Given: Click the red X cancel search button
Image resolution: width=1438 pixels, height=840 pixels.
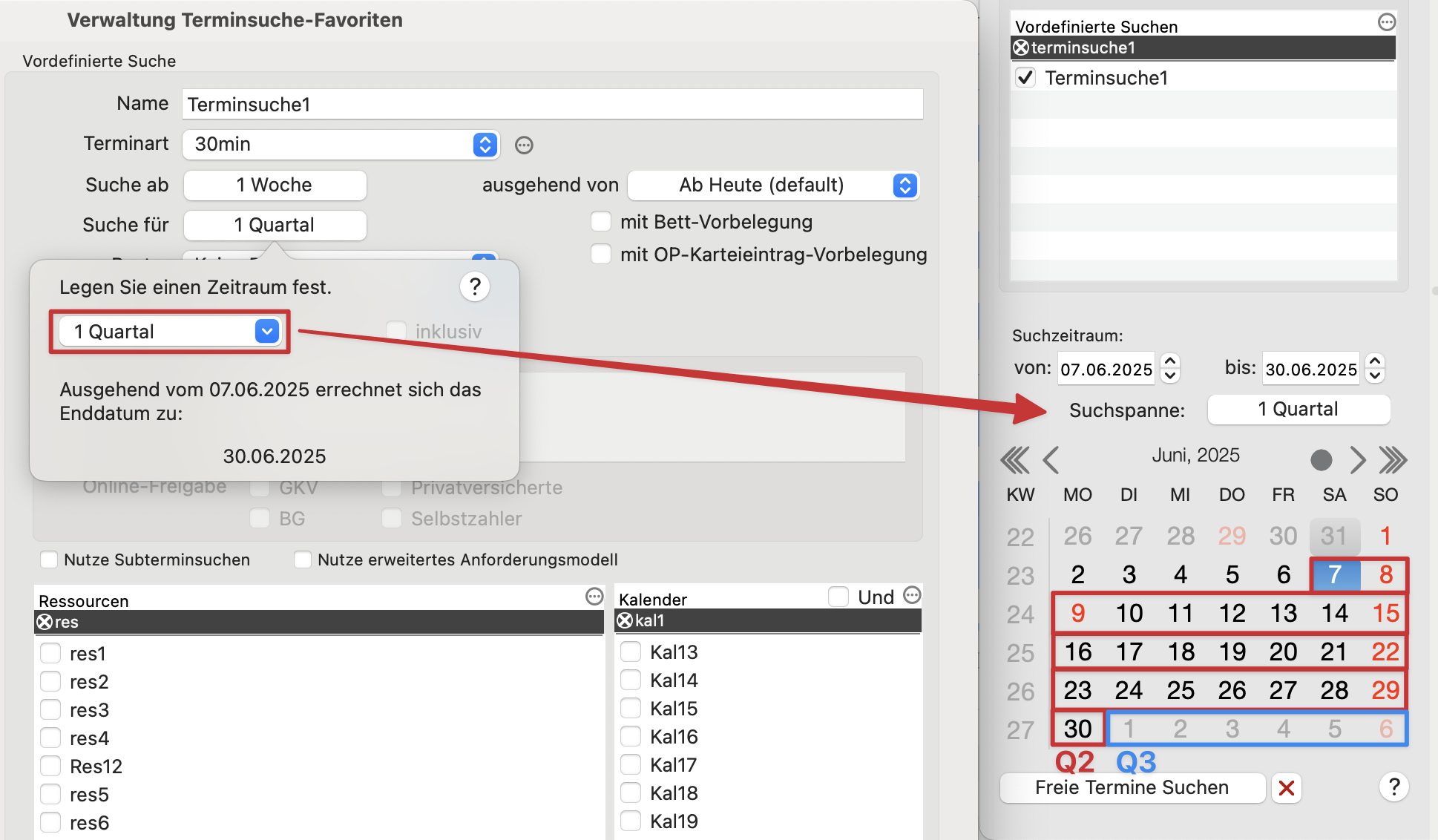Looking at the screenshot, I should pos(1287,788).
